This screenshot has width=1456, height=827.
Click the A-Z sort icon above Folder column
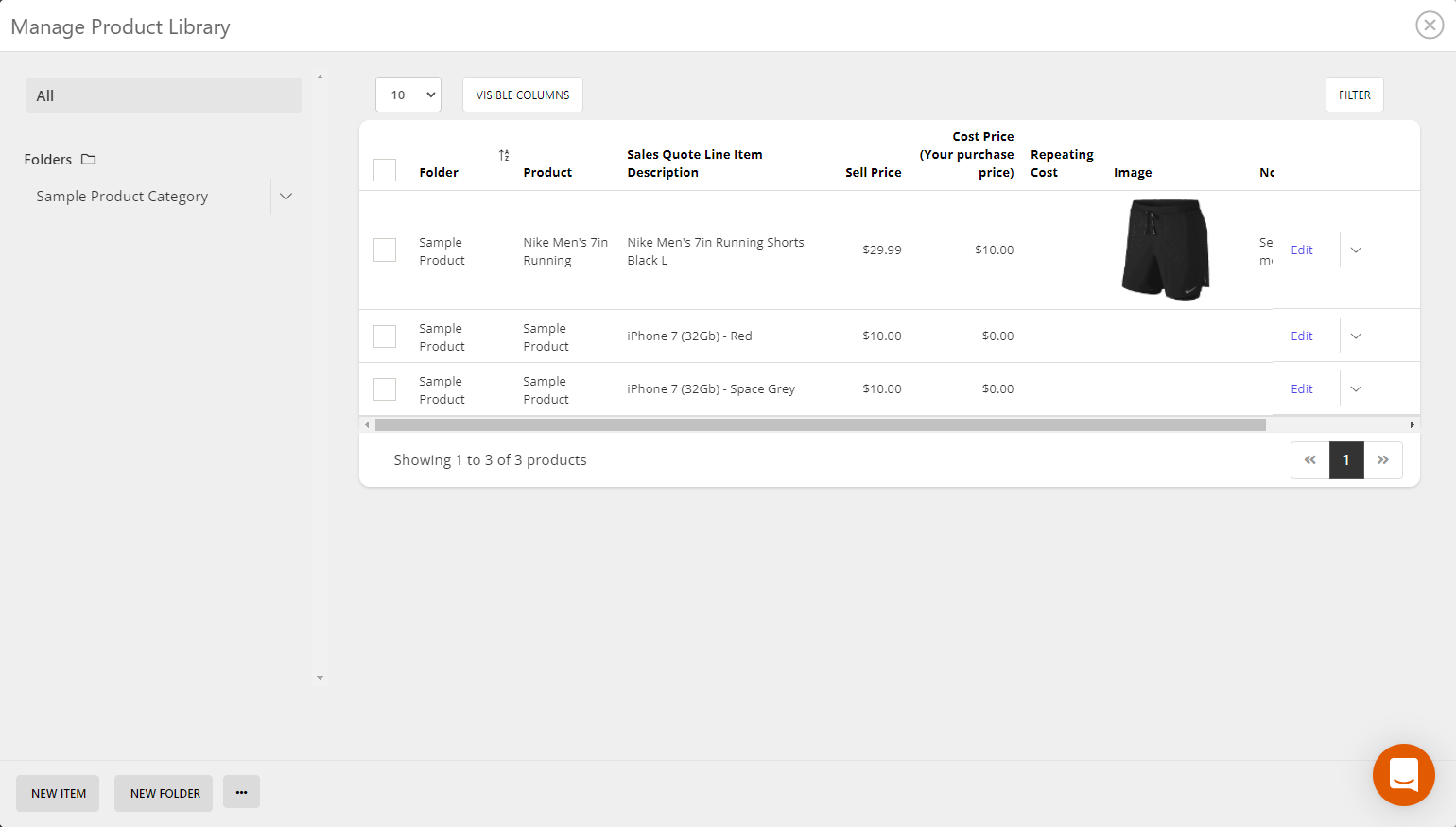tap(504, 155)
